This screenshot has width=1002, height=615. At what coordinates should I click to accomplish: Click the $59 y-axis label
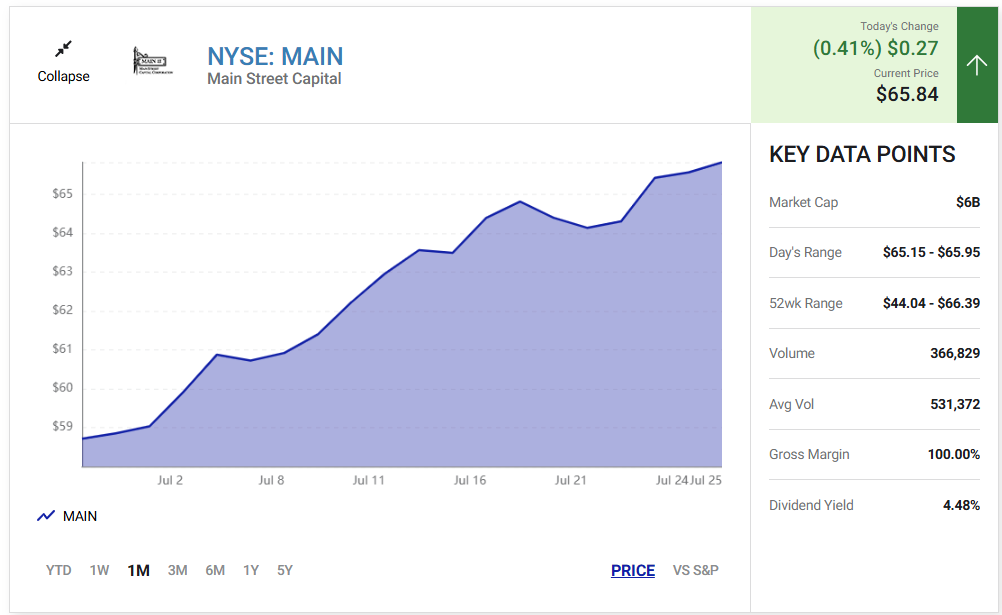click(63, 426)
